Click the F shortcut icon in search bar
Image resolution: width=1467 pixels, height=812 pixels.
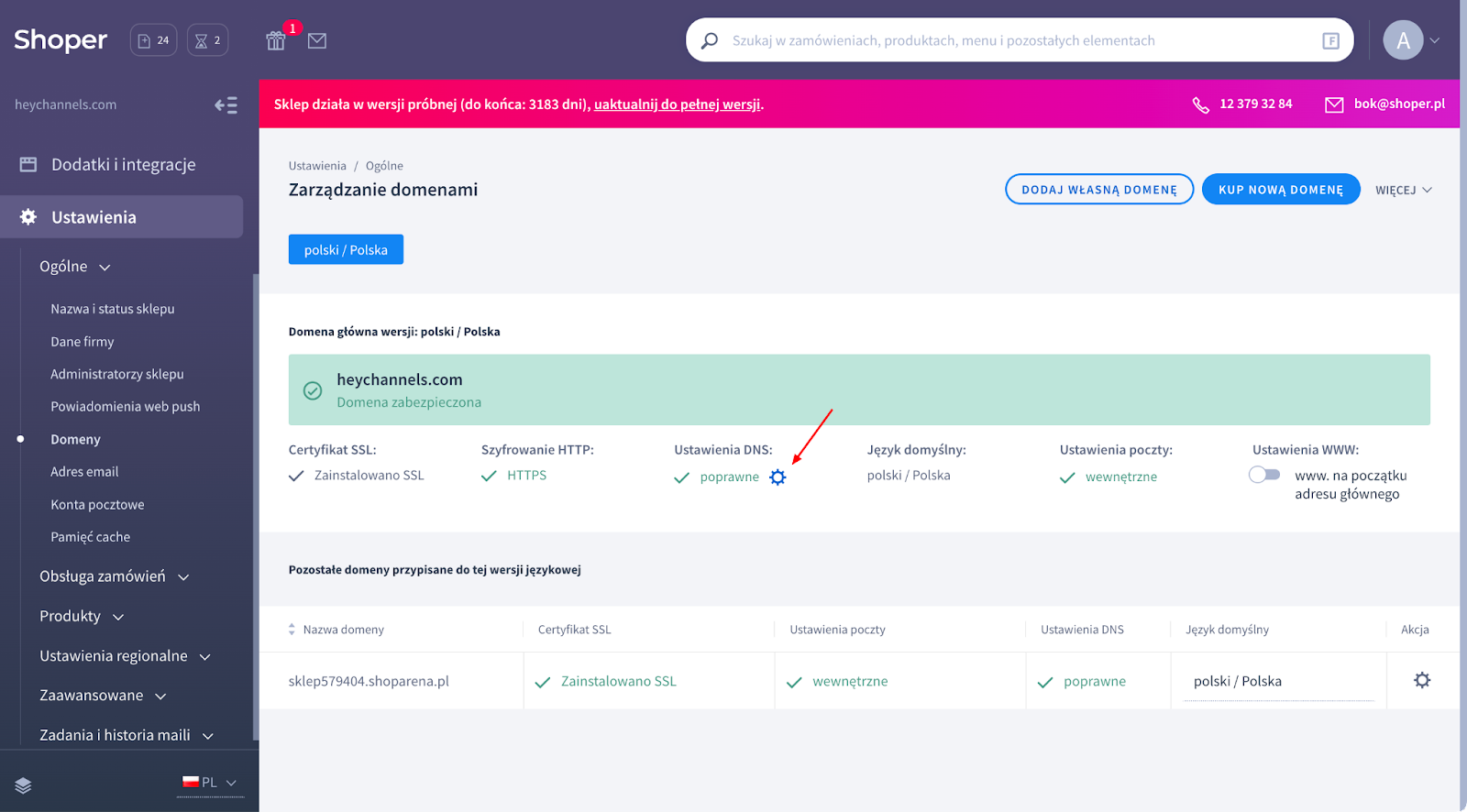1331,40
